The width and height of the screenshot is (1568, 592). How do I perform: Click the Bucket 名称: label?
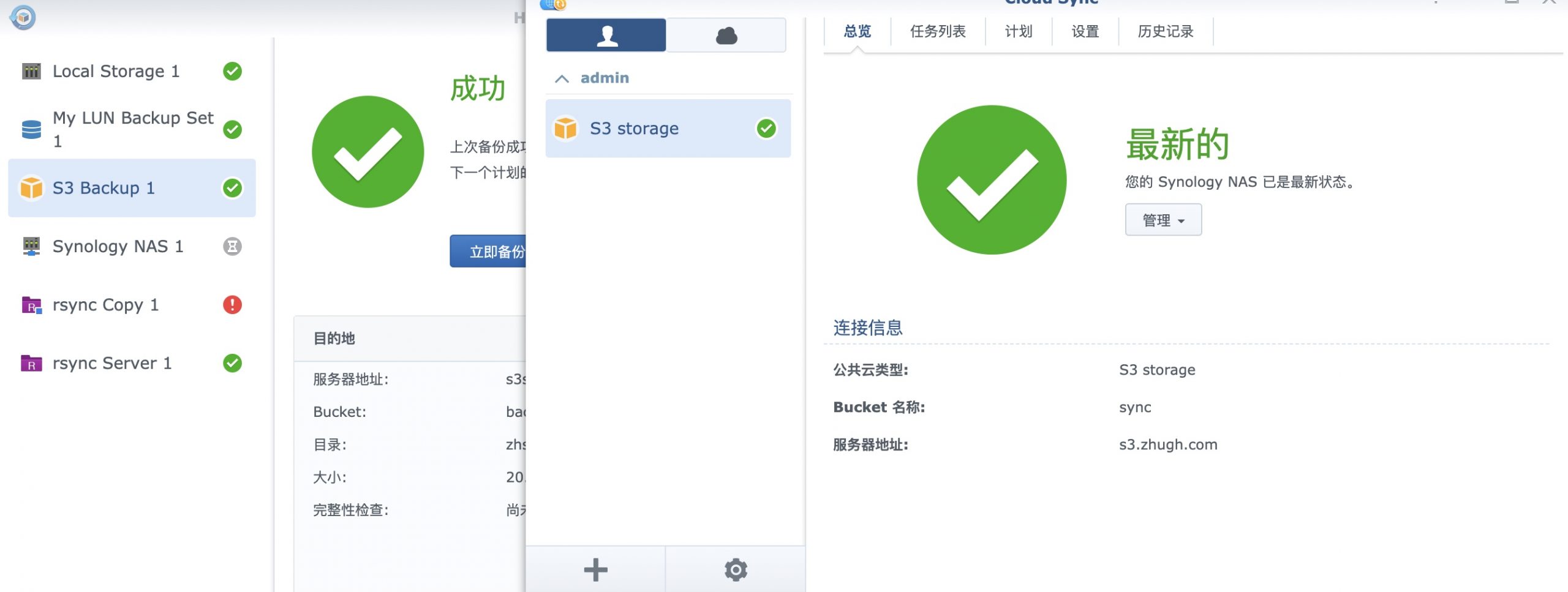(879, 407)
